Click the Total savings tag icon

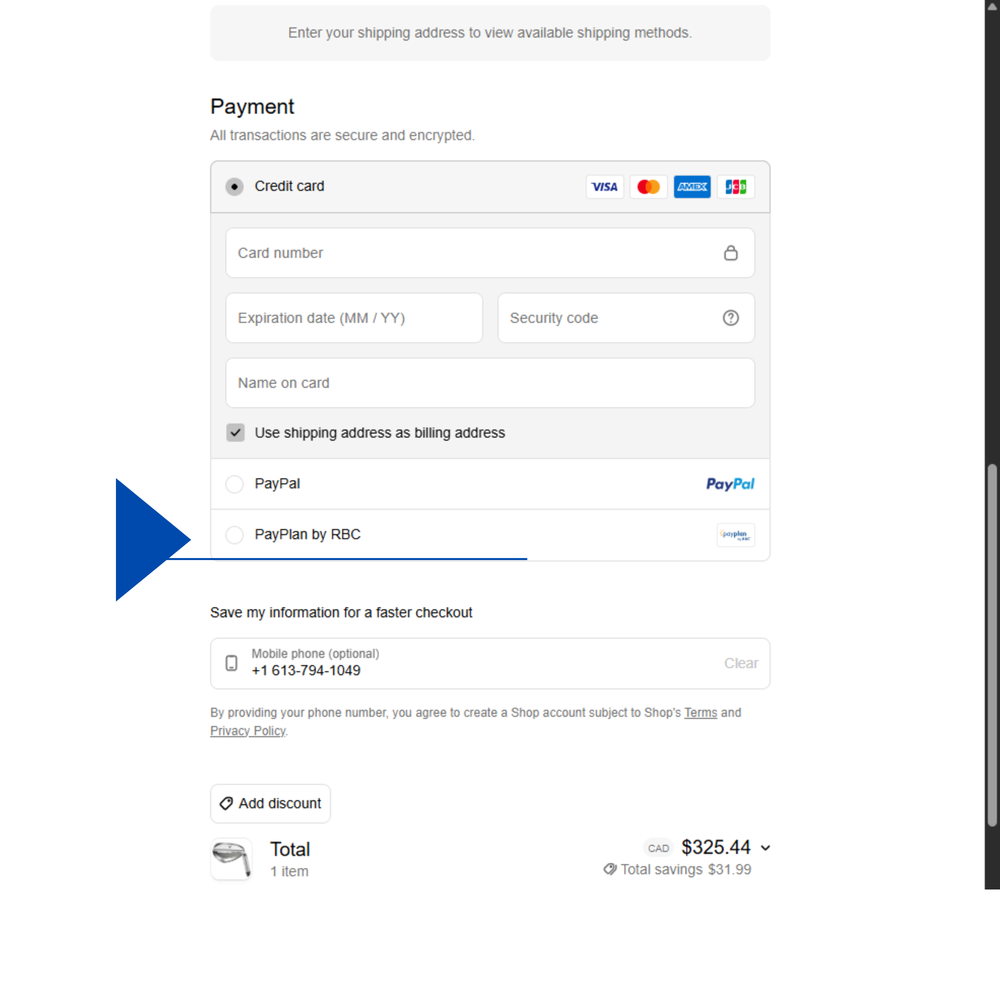(610, 869)
